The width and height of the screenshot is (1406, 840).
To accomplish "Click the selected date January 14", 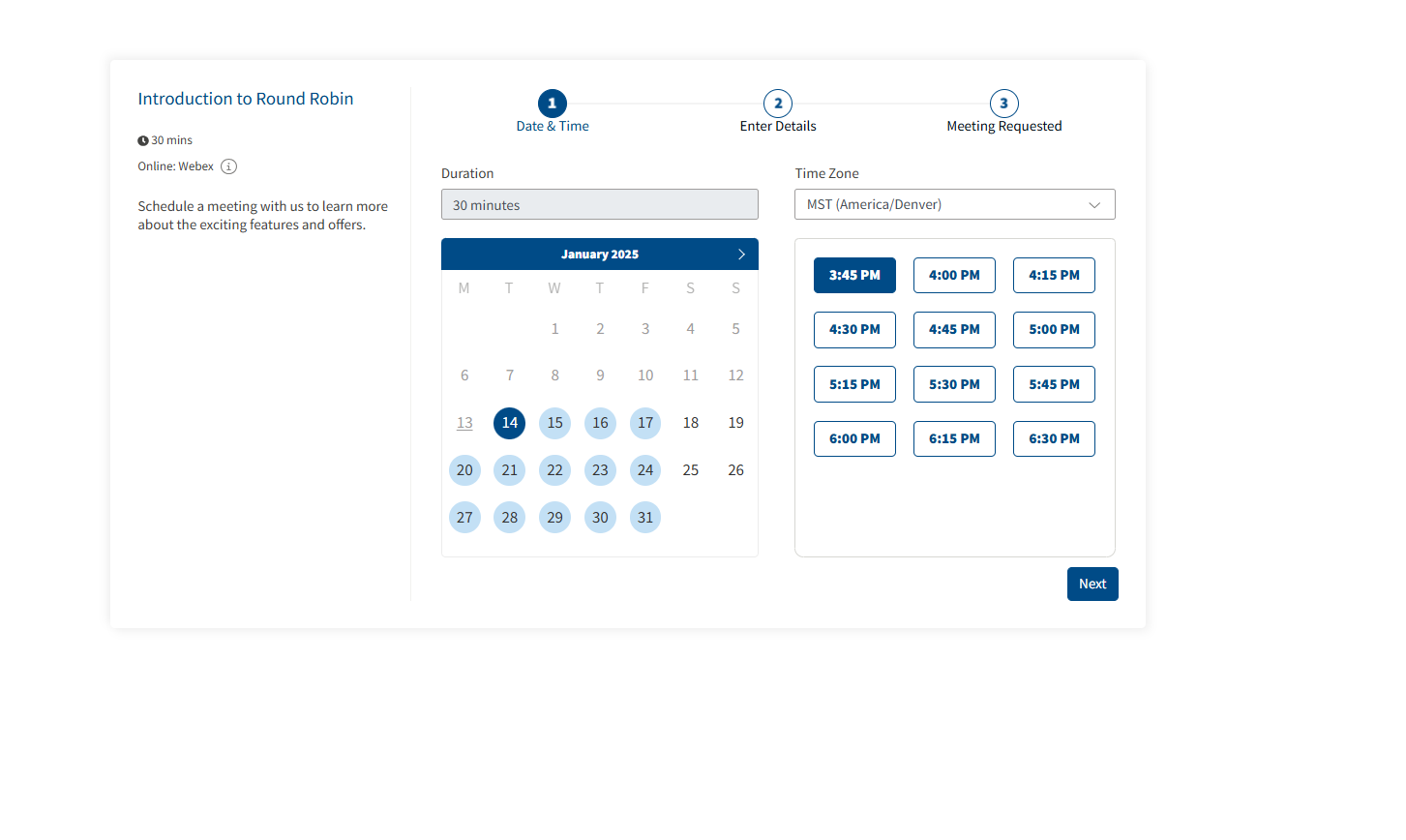I will (x=509, y=423).
